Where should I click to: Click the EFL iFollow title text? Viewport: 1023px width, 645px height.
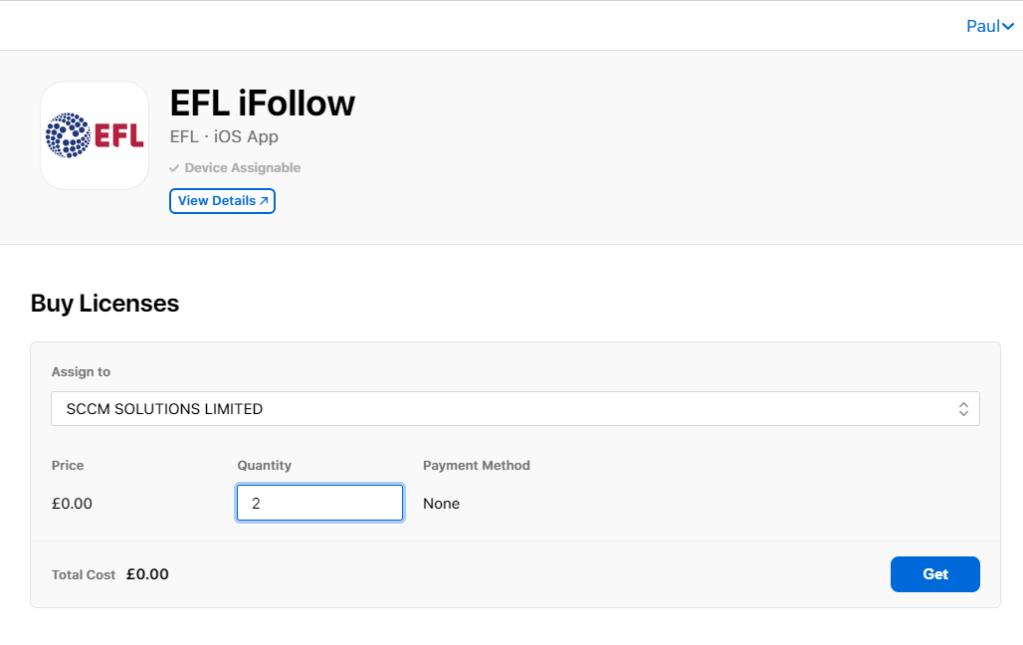pyautogui.click(x=262, y=103)
